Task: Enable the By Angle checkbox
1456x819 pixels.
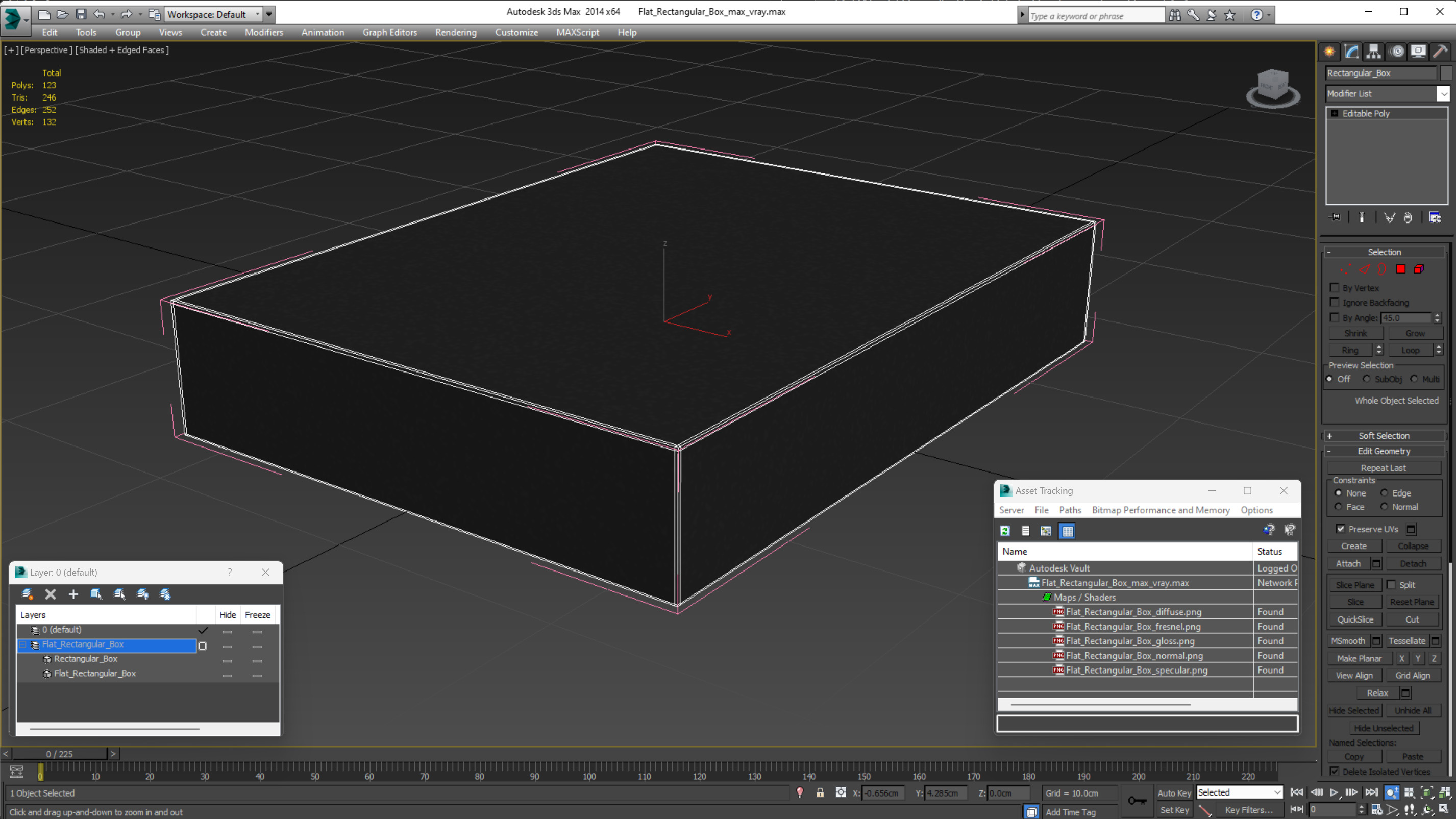Action: coord(1335,318)
